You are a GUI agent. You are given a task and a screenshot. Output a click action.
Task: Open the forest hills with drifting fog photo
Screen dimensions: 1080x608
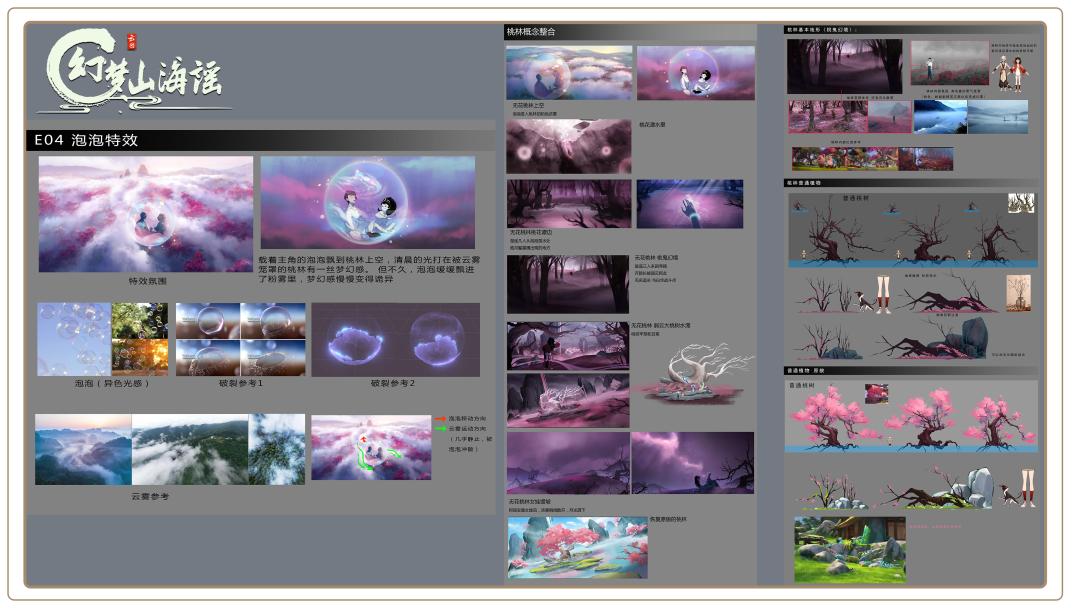(x=190, y=450)
